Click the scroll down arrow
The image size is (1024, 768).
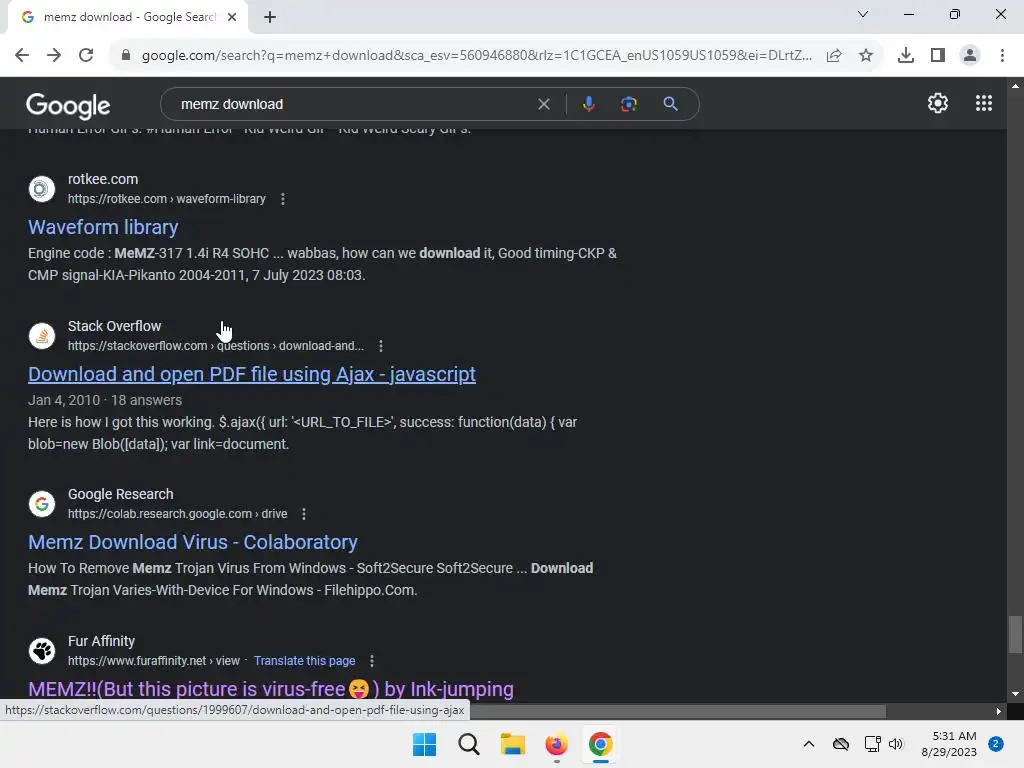coord(1015,694)
